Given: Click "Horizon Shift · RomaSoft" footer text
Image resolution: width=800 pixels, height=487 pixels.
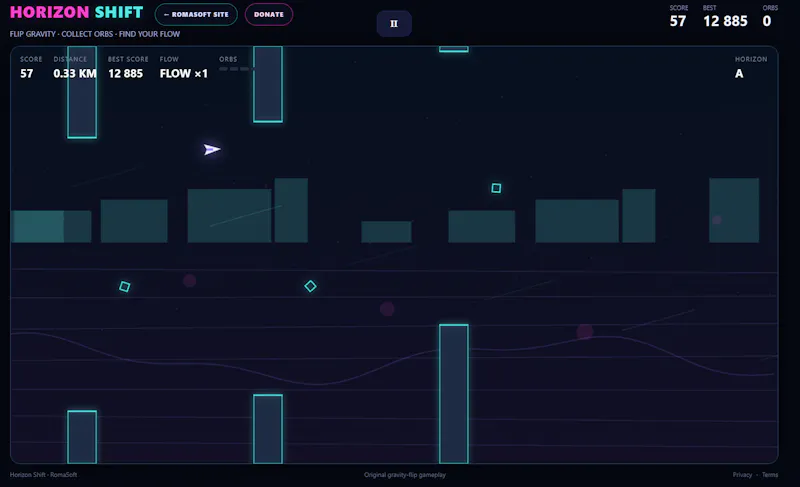Looking at the screenshot, I should 43,475.
